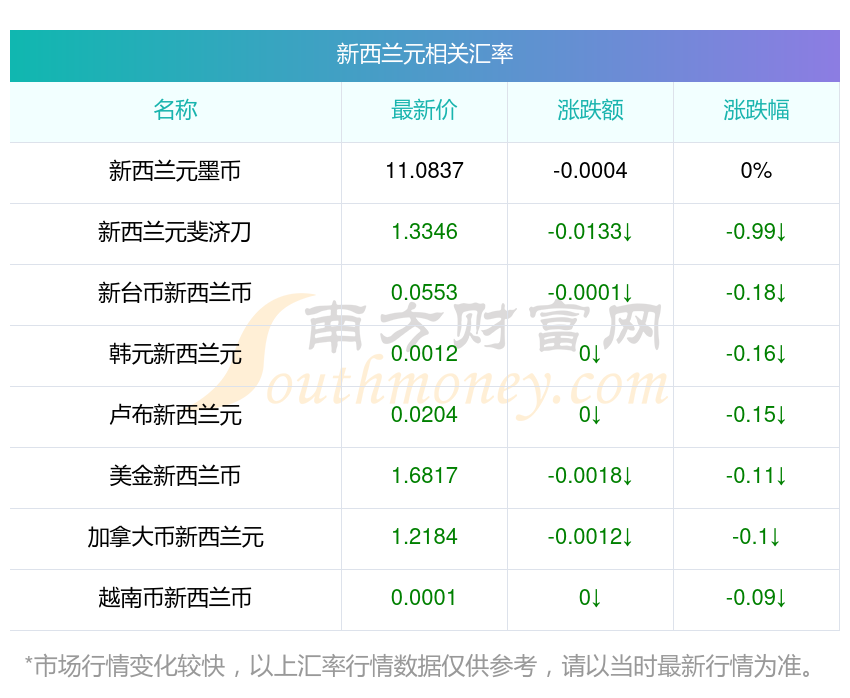
Task: Click the price 0.0553
Action: coord(424,293)
